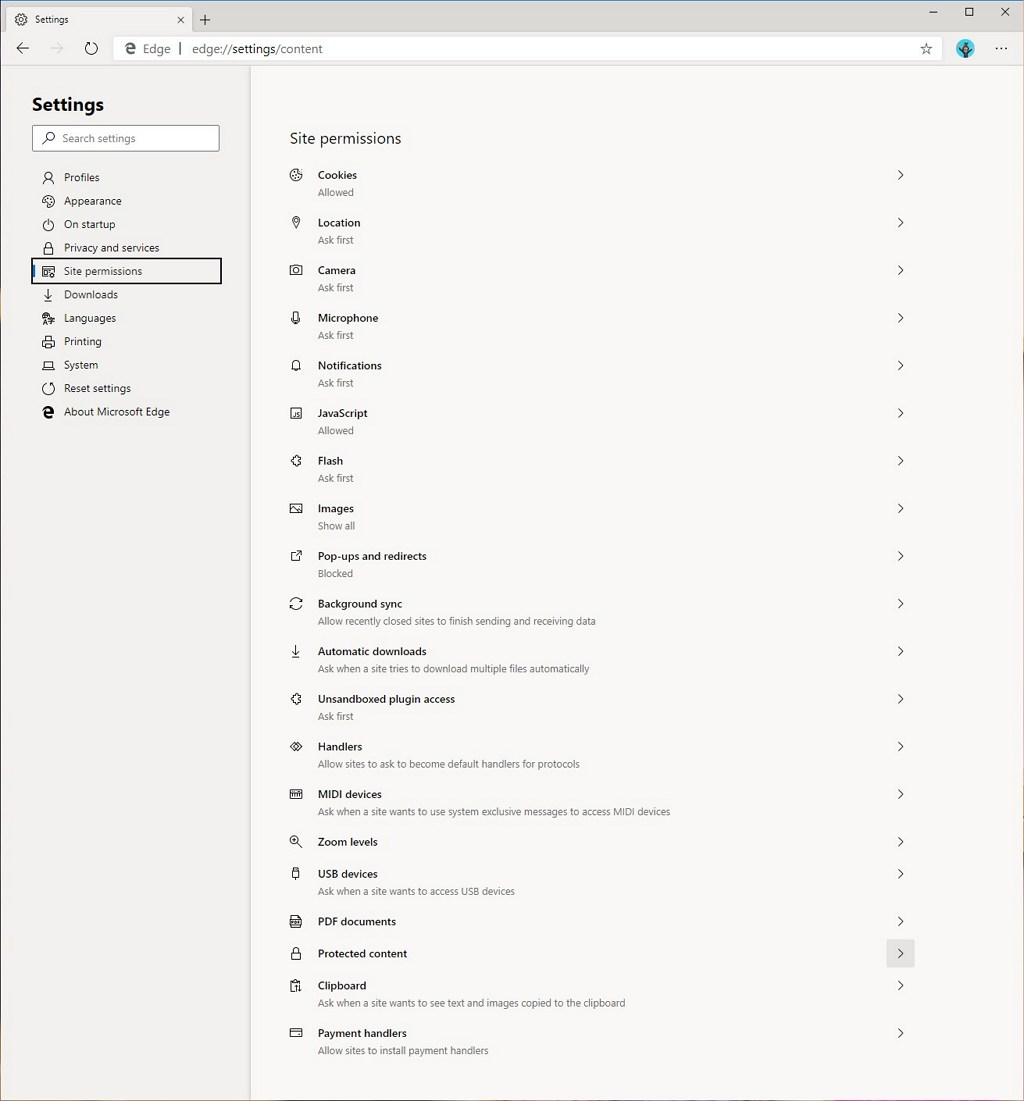
Task: Go back using the back arrow
Action: pyautogui.click(x=23, y=48)
